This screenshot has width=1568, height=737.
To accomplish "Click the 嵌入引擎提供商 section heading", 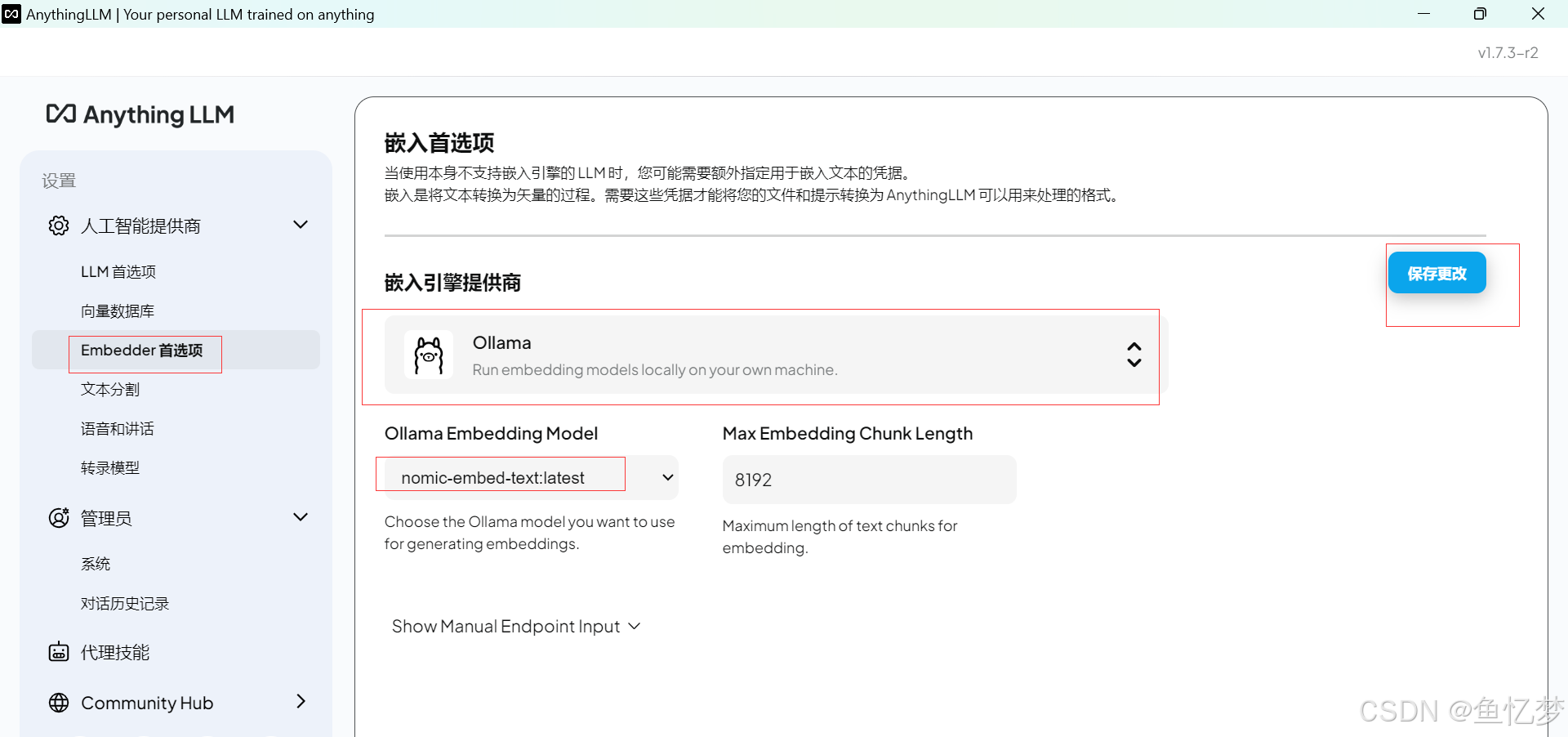I will [x=453, y=284].
